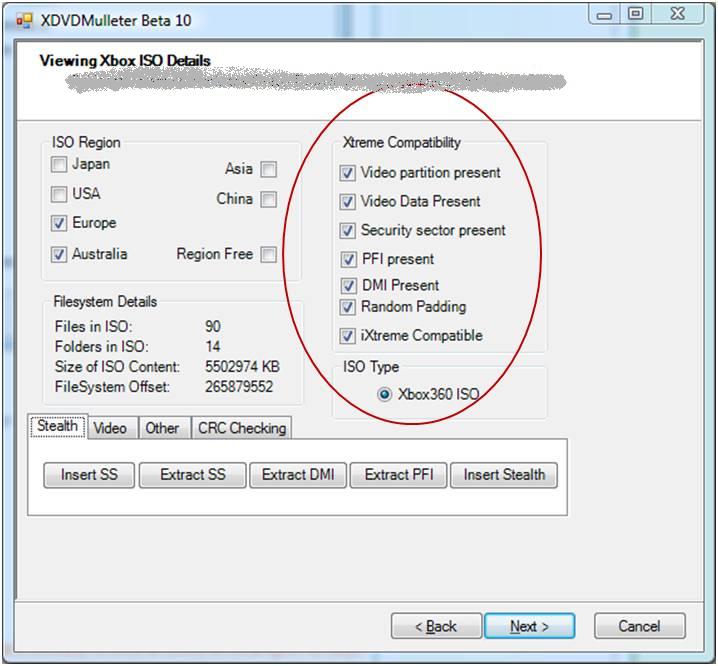Click the Viewing Xbox ISO Details heading
This screenshot has width=718, height=666.
125,61
